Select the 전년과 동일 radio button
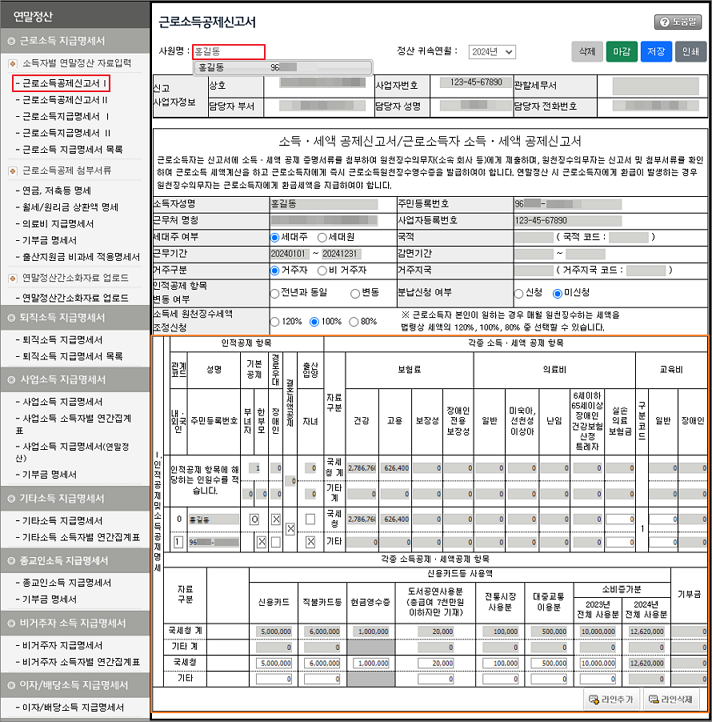Image resolution: width=712 pixels, height=722 pixels. point(274,293)
